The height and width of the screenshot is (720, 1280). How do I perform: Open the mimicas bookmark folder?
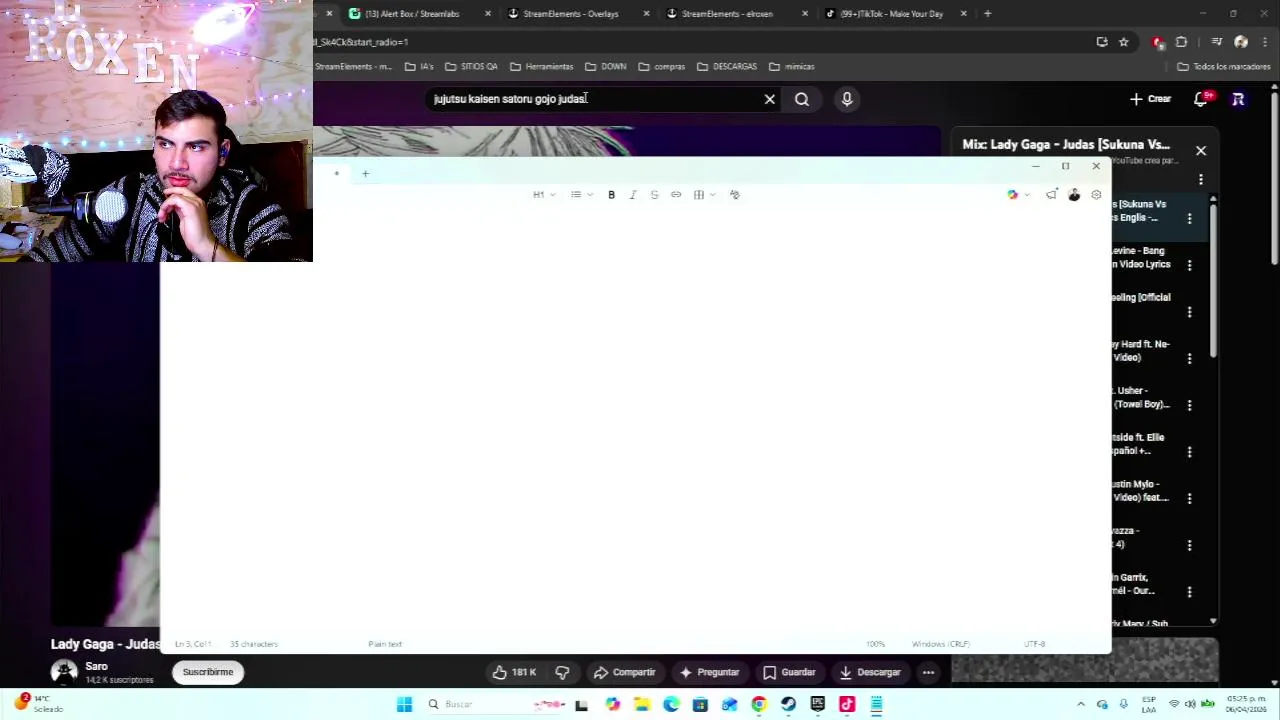point(792,67)
